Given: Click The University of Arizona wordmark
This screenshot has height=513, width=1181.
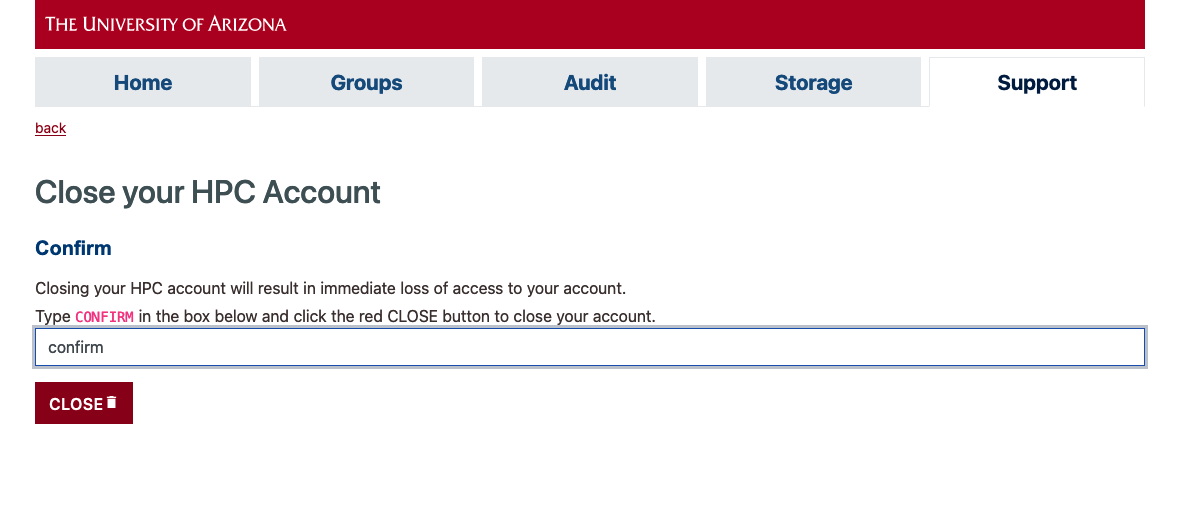Looking at the screenshot, I should (166, 24).
